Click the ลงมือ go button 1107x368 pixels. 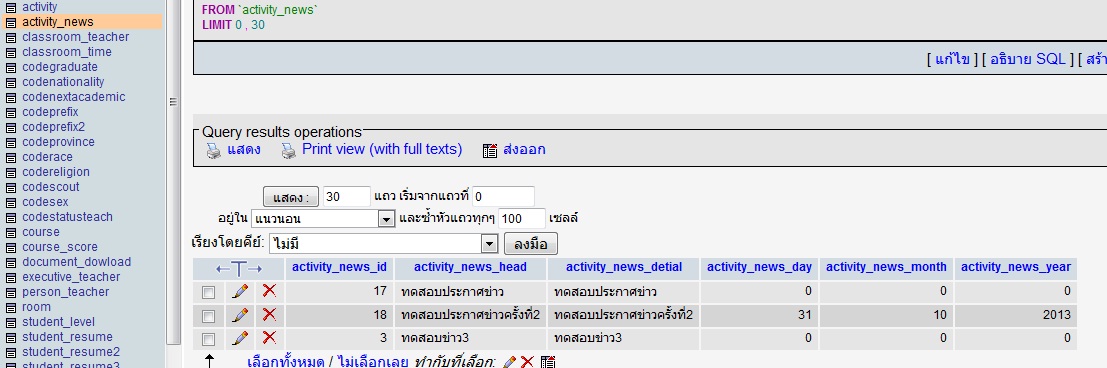[x=531, y=244]
